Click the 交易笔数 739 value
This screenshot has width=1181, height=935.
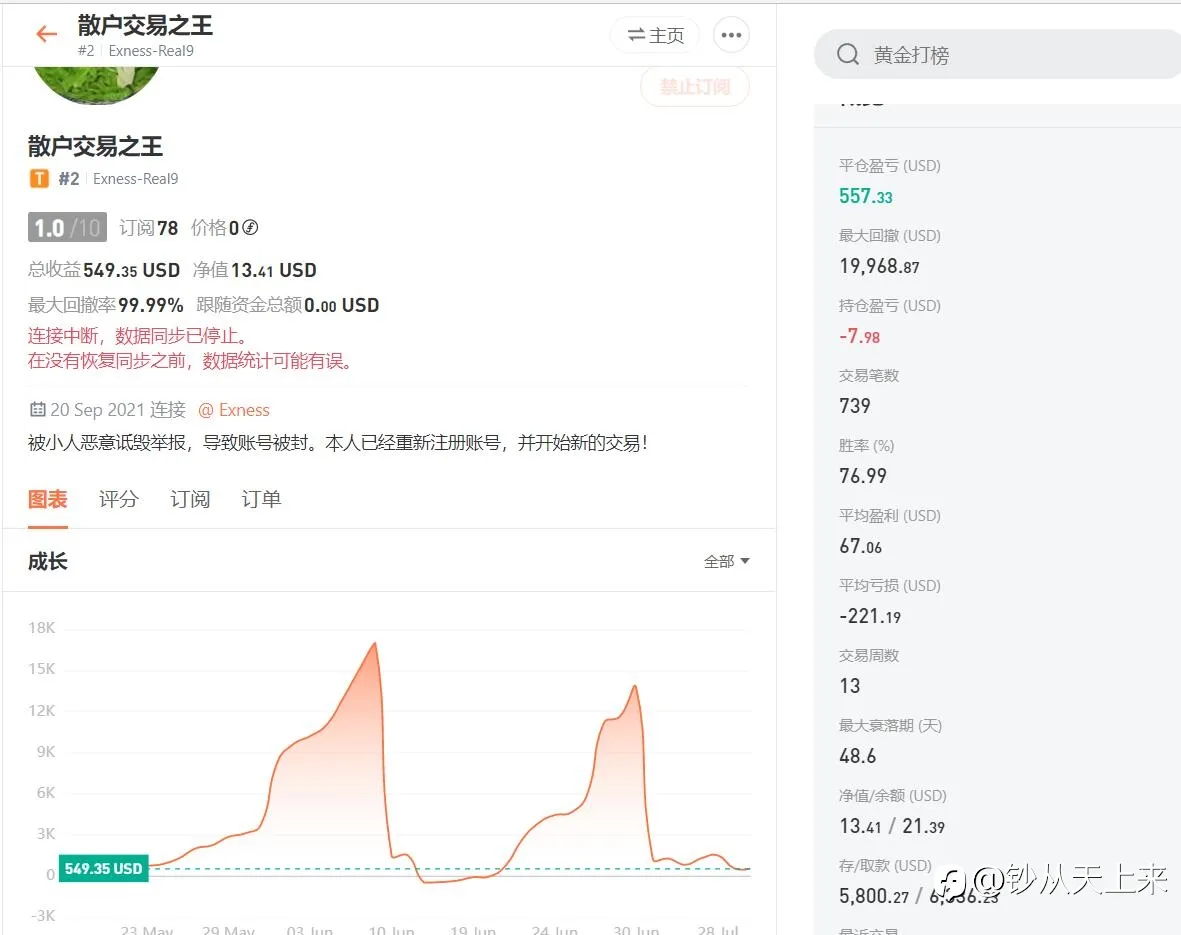point(855,406)
